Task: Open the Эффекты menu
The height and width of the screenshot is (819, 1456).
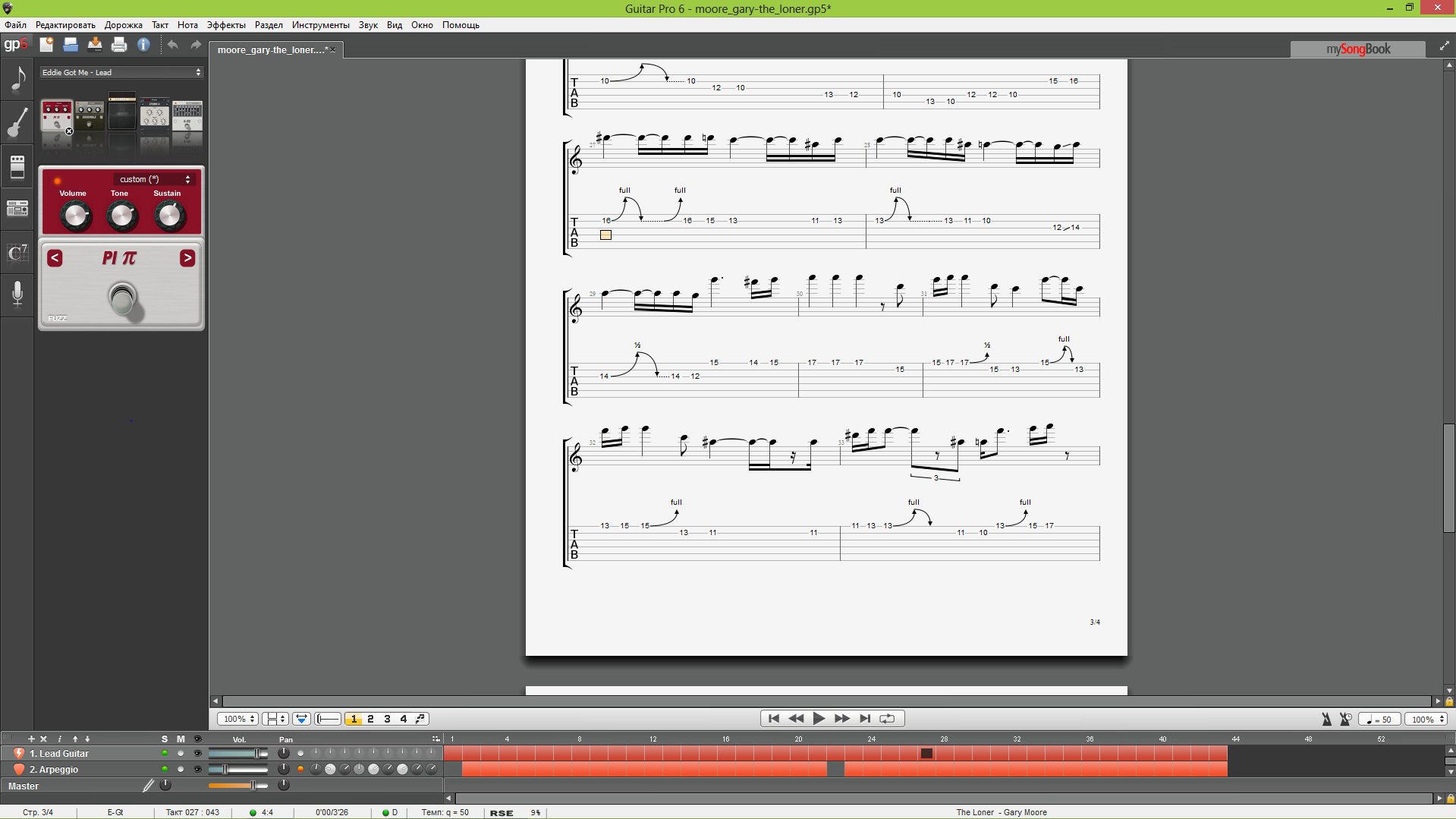Action: (226, 25)
